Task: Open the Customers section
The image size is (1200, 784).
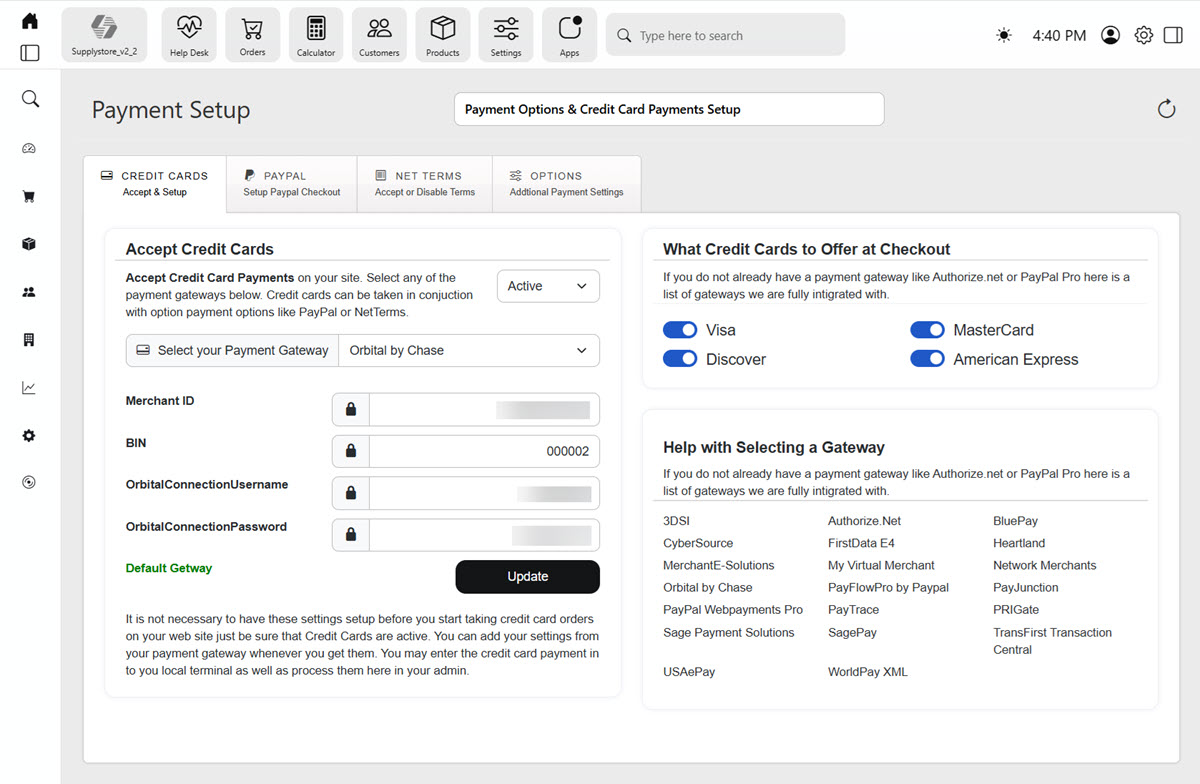Action: pyautogui.click(x=379, y=35)
